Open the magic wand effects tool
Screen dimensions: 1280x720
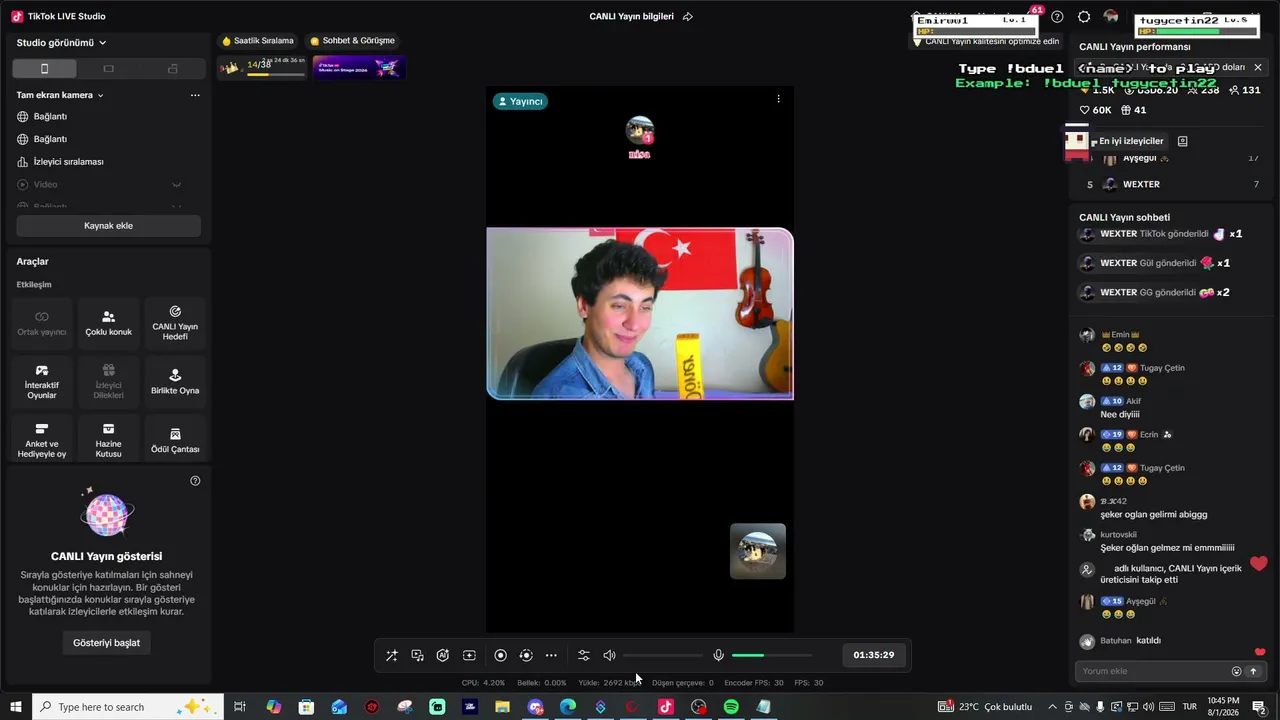point(391,655)
